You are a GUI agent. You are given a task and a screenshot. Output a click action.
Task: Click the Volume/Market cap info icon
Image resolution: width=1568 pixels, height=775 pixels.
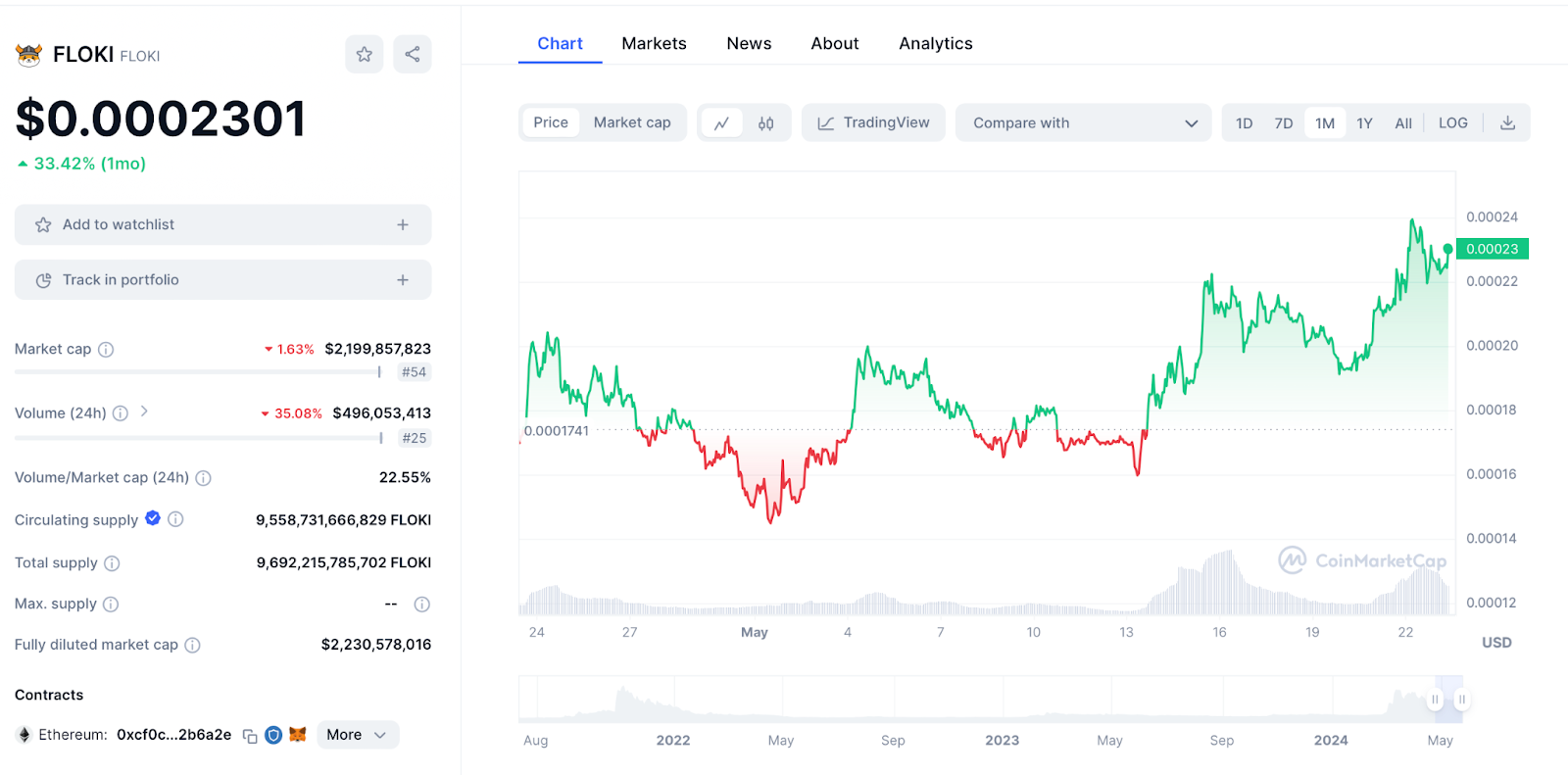click(203, 478)
